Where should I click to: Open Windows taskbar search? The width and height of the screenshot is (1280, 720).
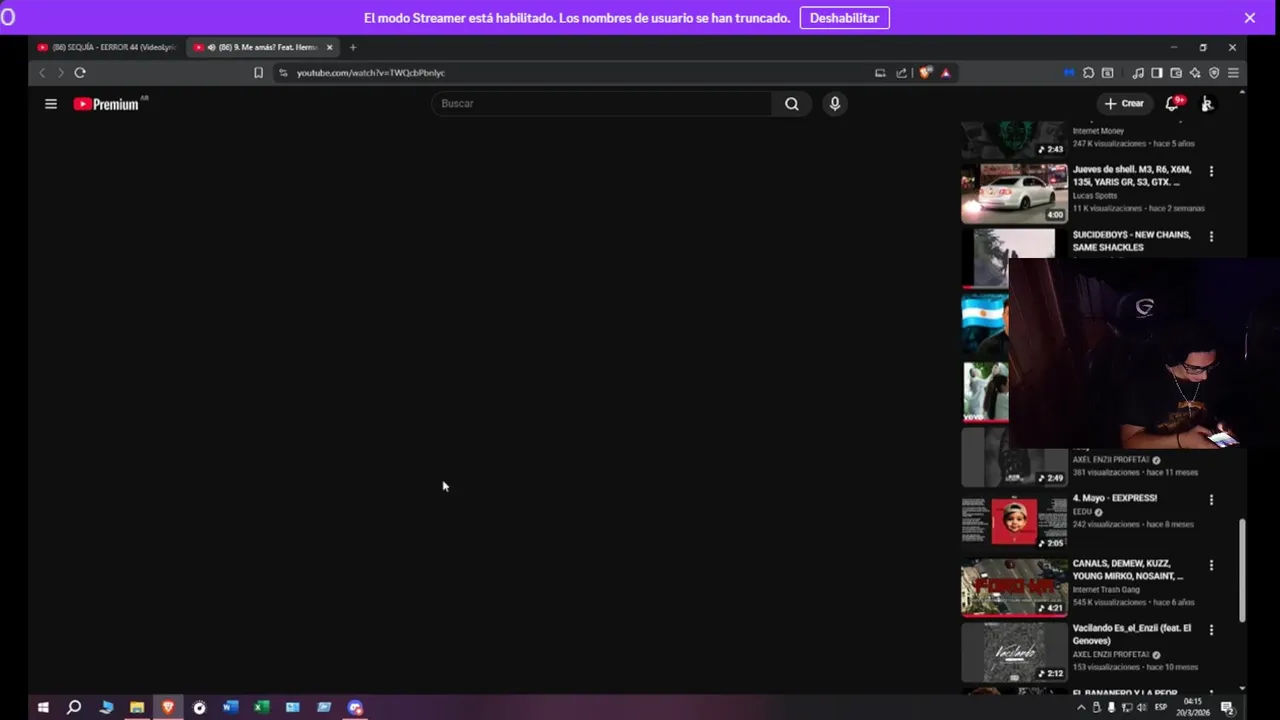coord(74,708)
